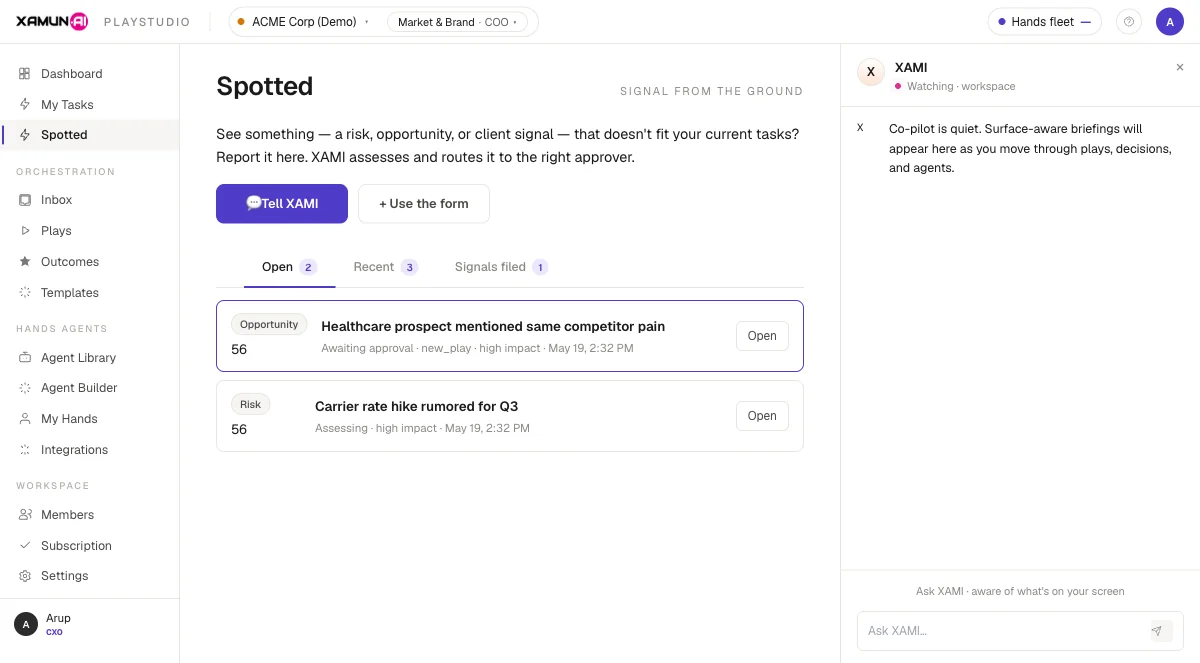The height and width of the screenshot is (663, 1200).
Task: Open Outcomes via star icon
Action: click(25, 262)
